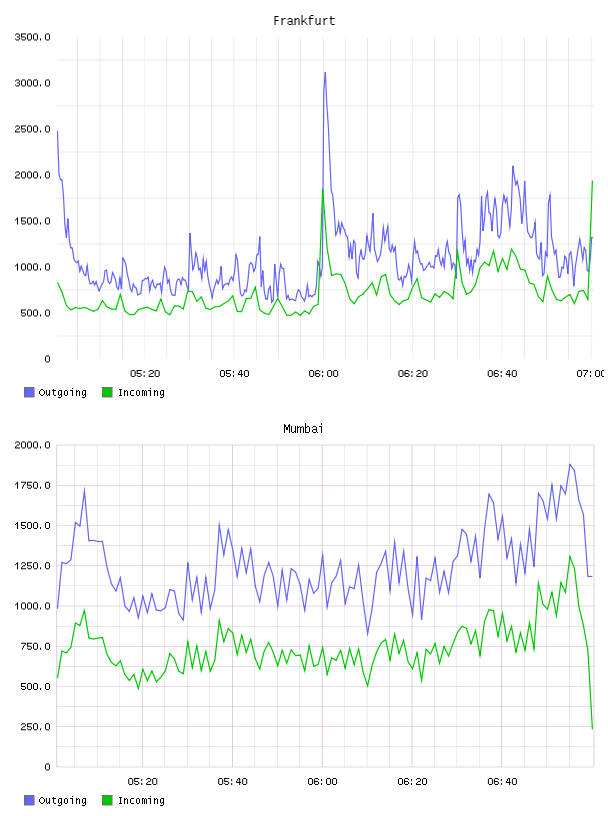
Task: Click the 3500.0 y-axis label on Frankfurt chart
Action: coord(33,37)
